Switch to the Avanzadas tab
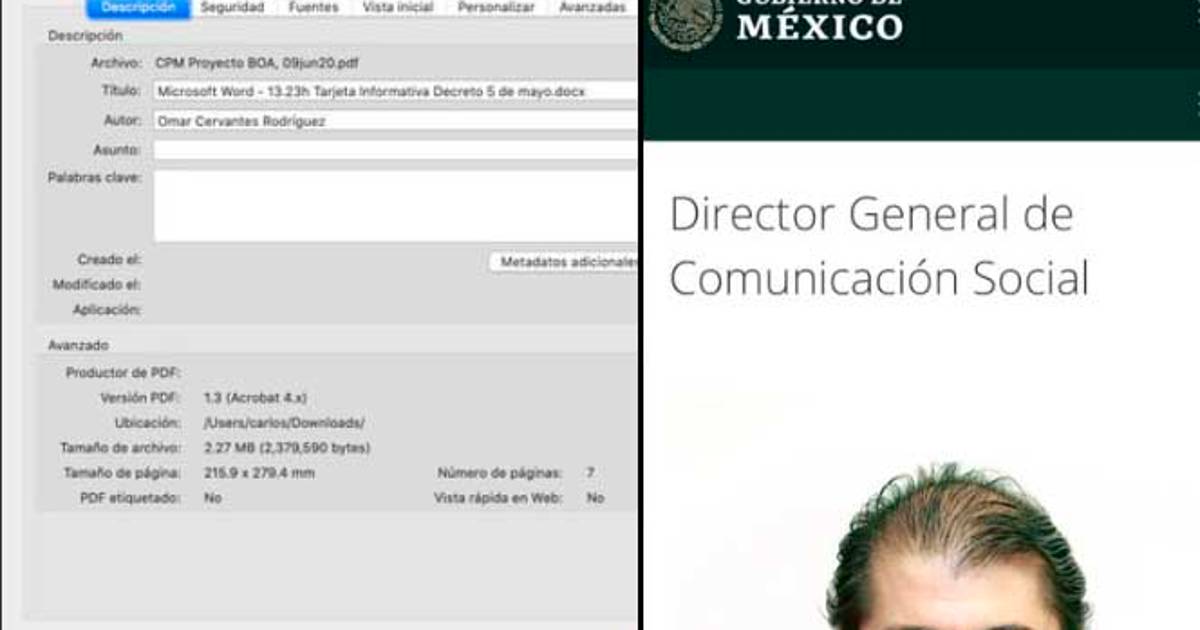Viewport: 1200px width, 630px height. 593,7
